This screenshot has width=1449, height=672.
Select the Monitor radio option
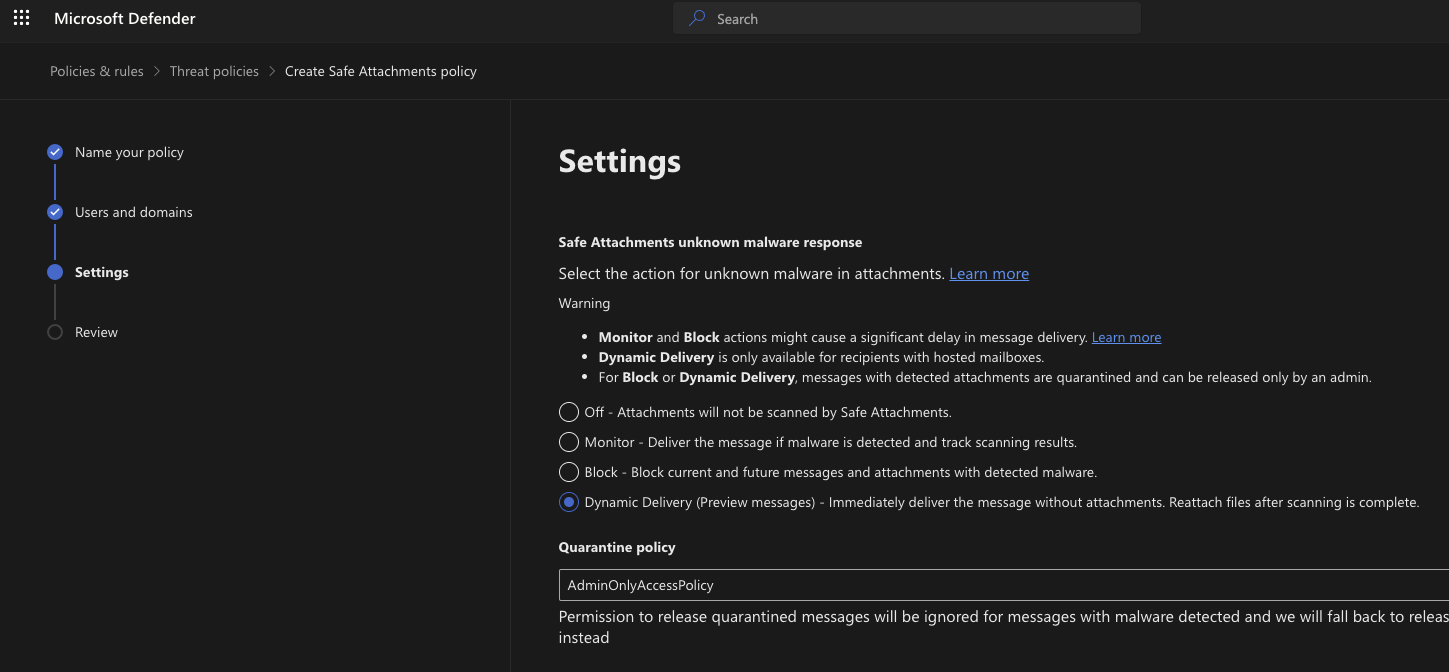568,442
